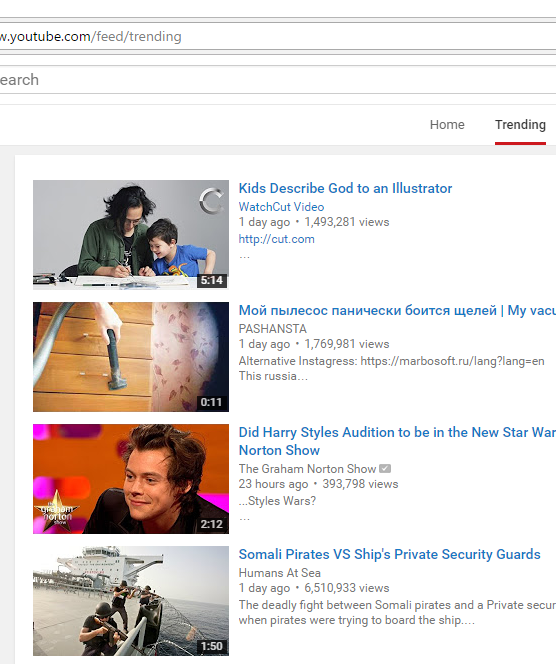Click '1,493,281 views' text
The height and width of the screenshot is (664, 556).
coord(347,222)
